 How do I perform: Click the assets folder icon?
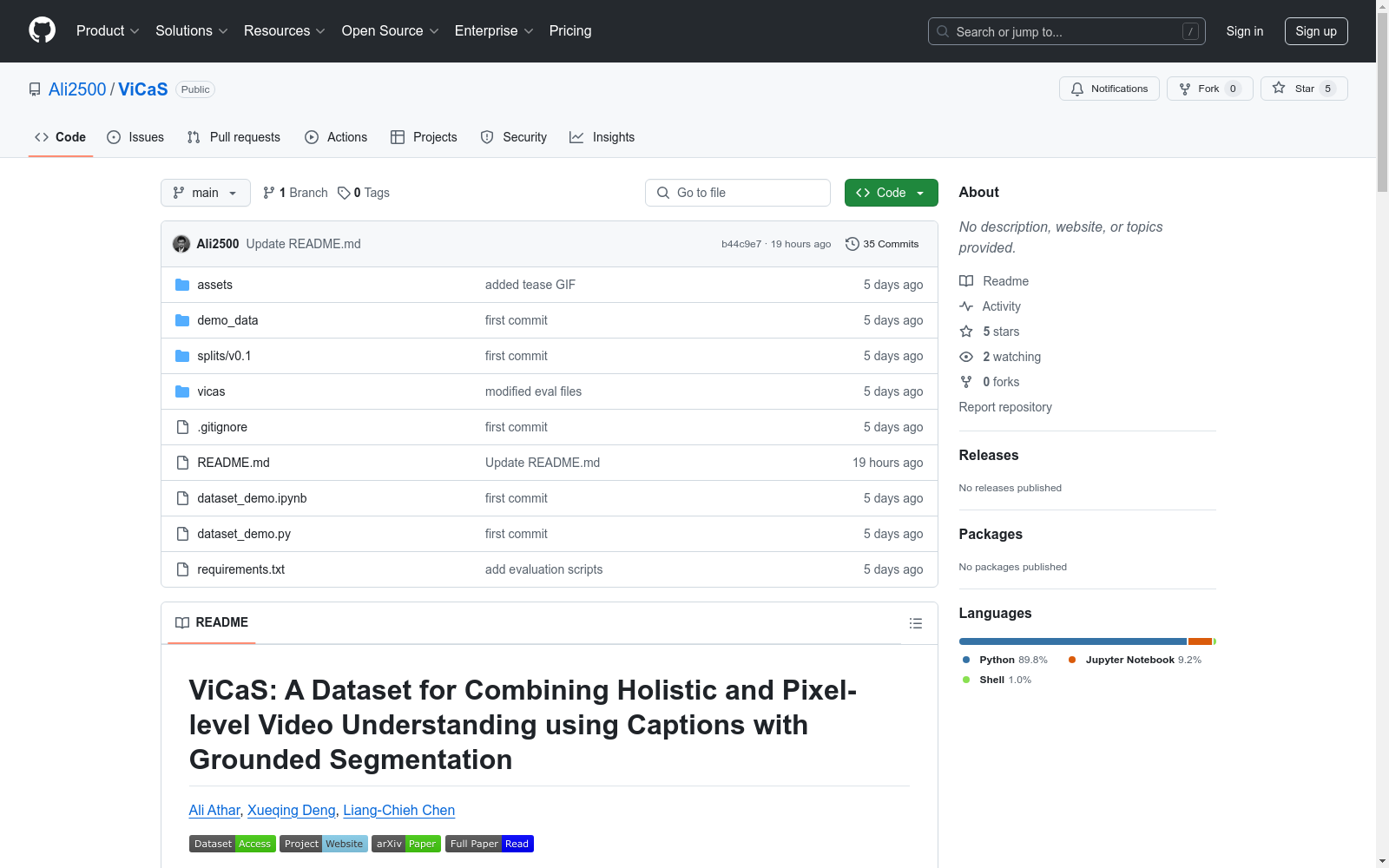pyautogui.click(x=182, y=285)
